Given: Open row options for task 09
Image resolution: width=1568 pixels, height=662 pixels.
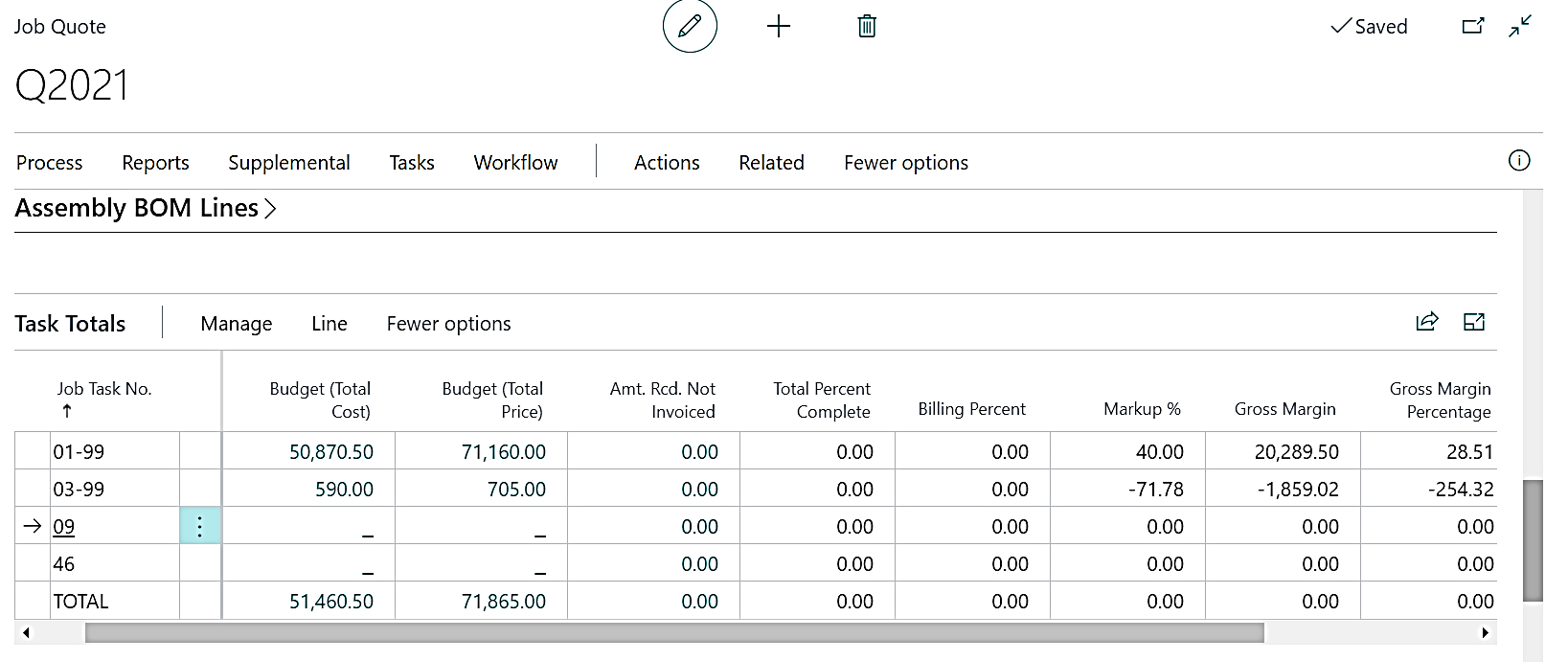Looking at the screenshot, I should pos(199,526).
